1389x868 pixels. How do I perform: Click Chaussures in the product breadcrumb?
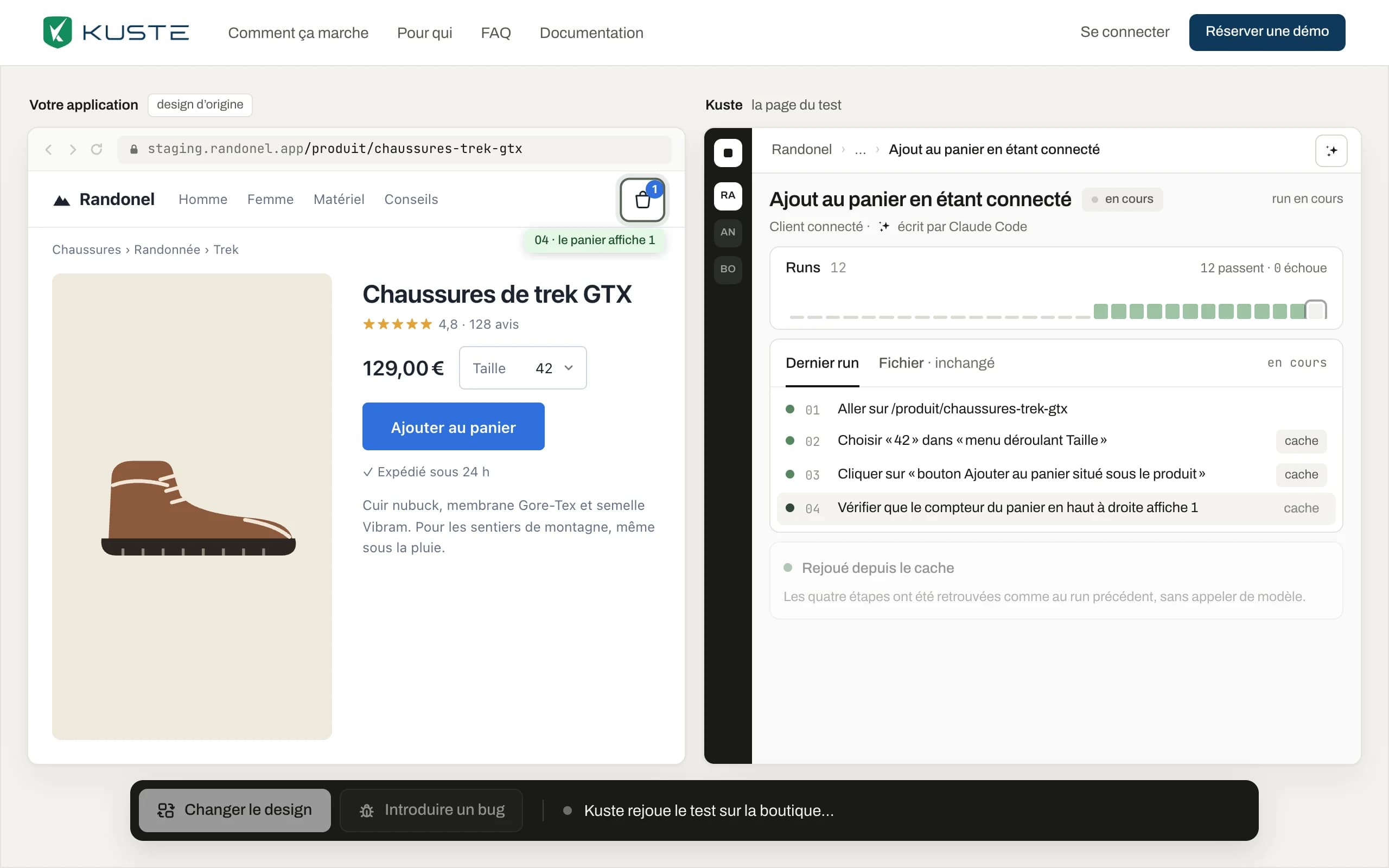[x=87, y=250]
